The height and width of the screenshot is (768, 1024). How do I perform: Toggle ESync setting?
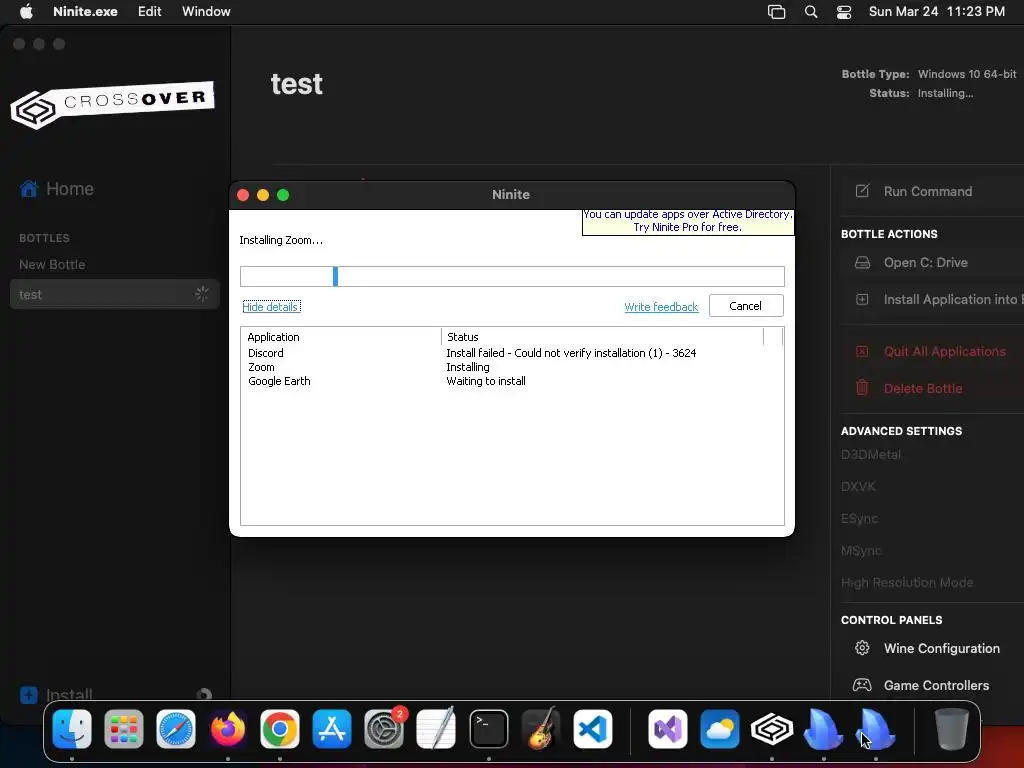click(859, 519)
